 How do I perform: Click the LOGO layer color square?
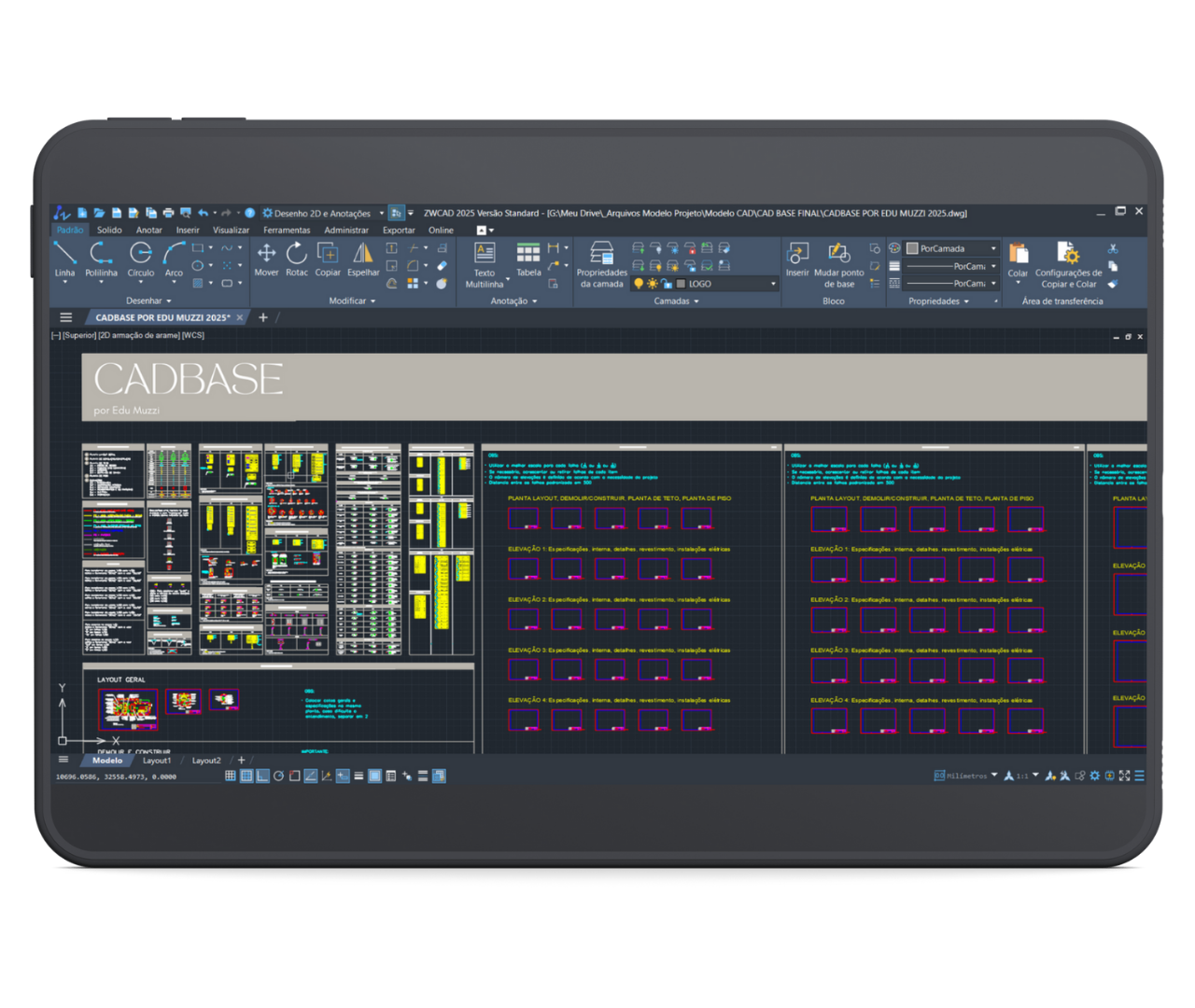pos(681,284)
